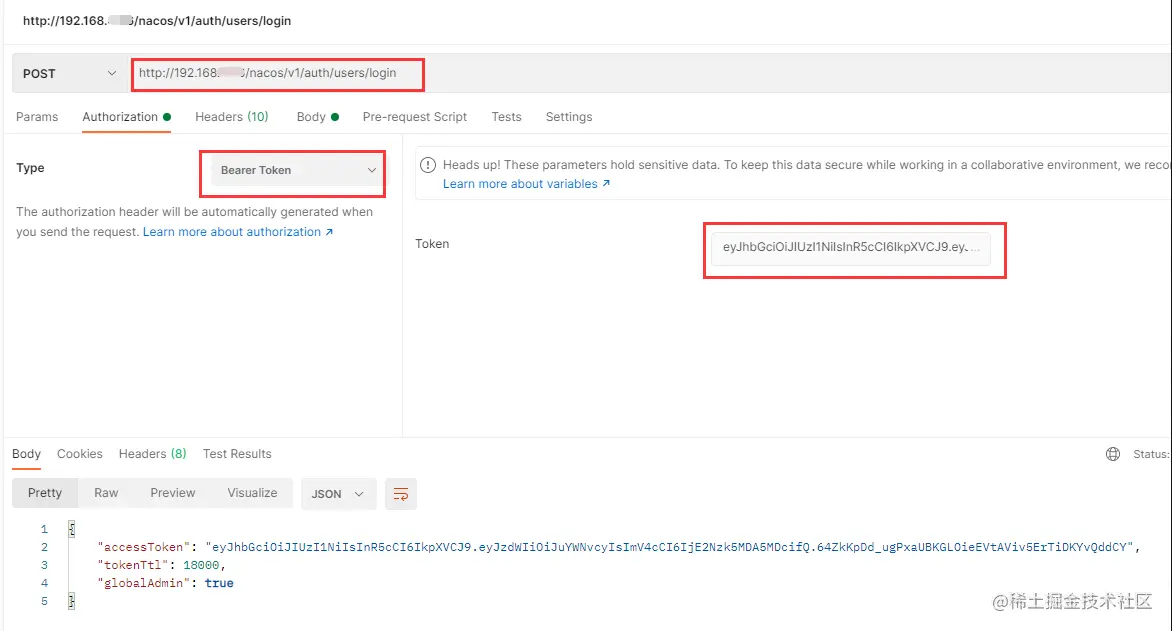1172x631 pixels.
Task: Choose the Preview response view
Action: click(x=173, y=493)
